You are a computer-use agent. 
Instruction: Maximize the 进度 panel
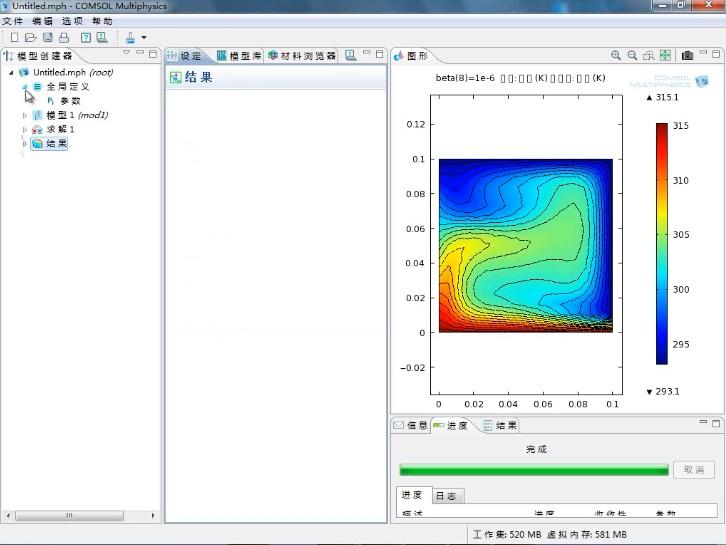tap(716, 423)
